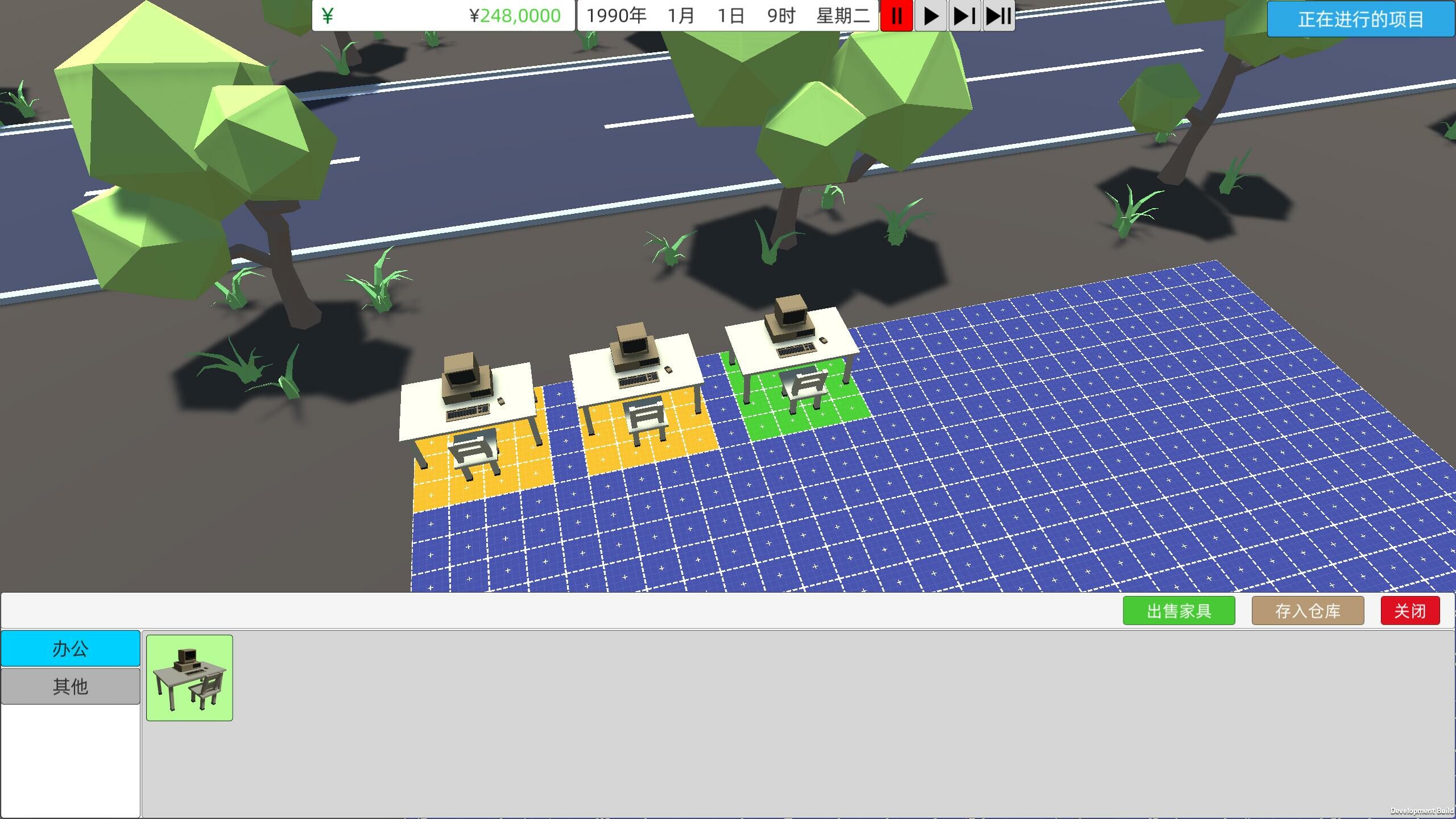Click the 1990年 date display
This screenshot has height=819, width=1456.
pos(617,15)
